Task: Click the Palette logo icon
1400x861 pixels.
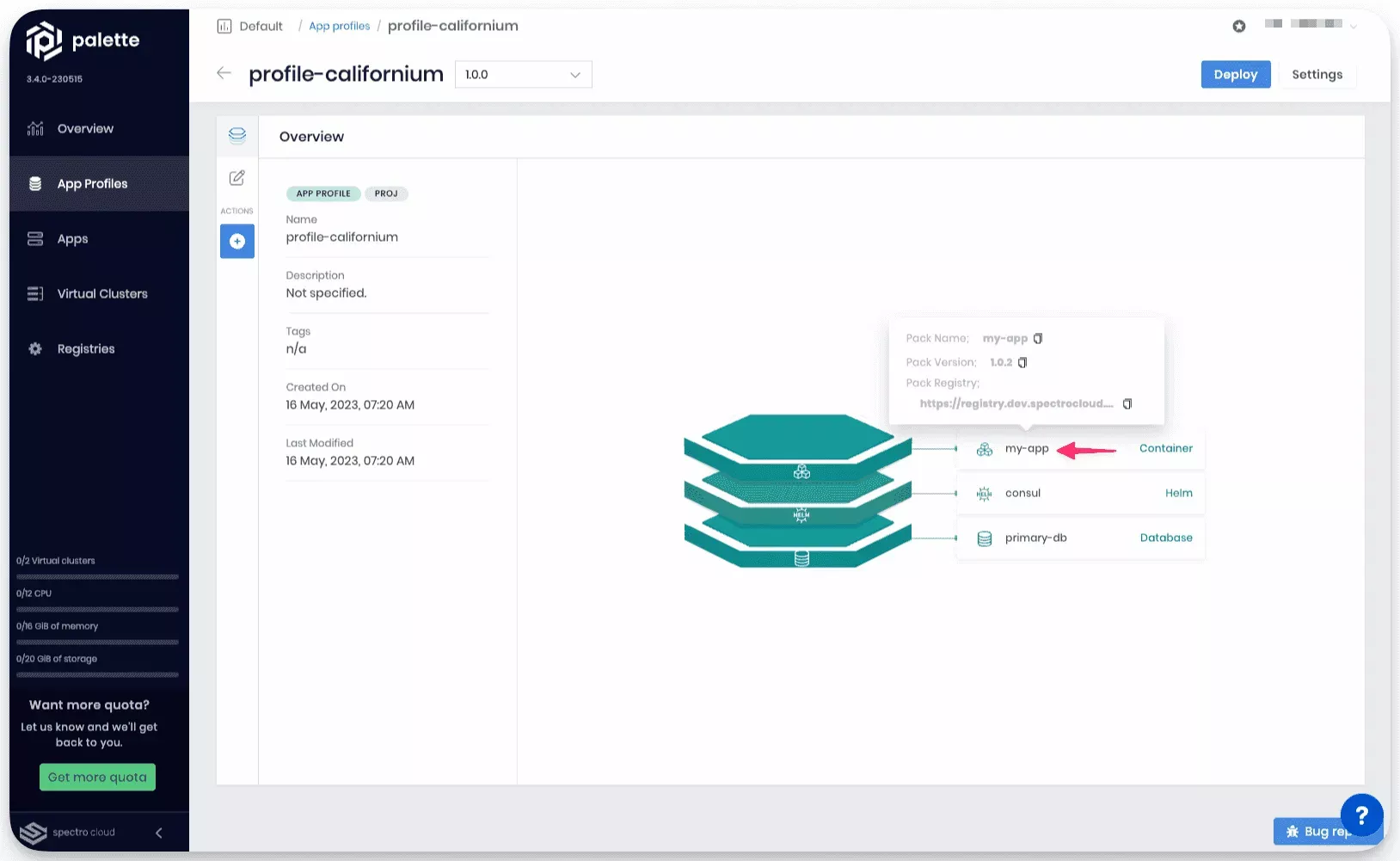Action: 44,40
